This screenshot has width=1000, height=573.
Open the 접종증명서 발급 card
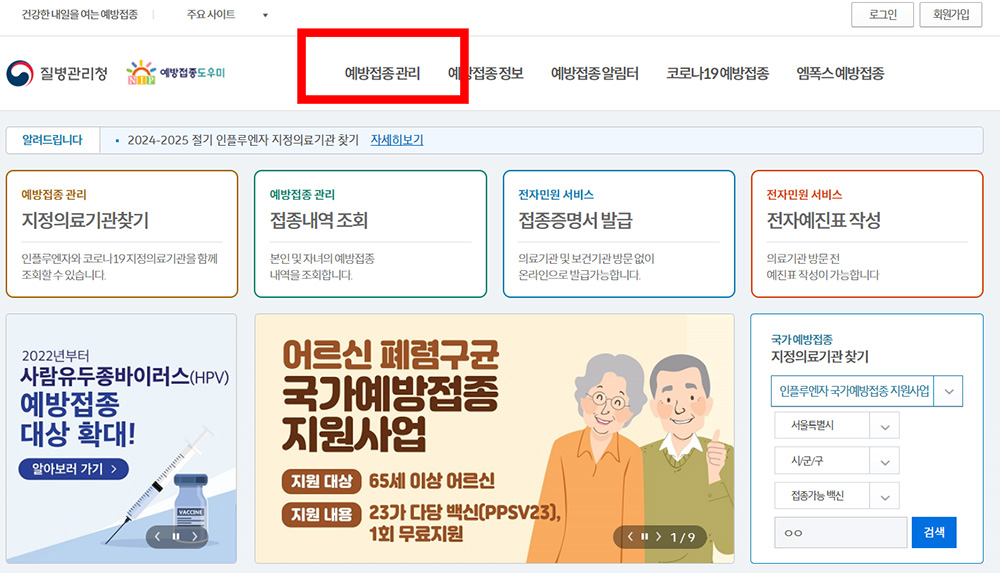click(x=619, y=234)
